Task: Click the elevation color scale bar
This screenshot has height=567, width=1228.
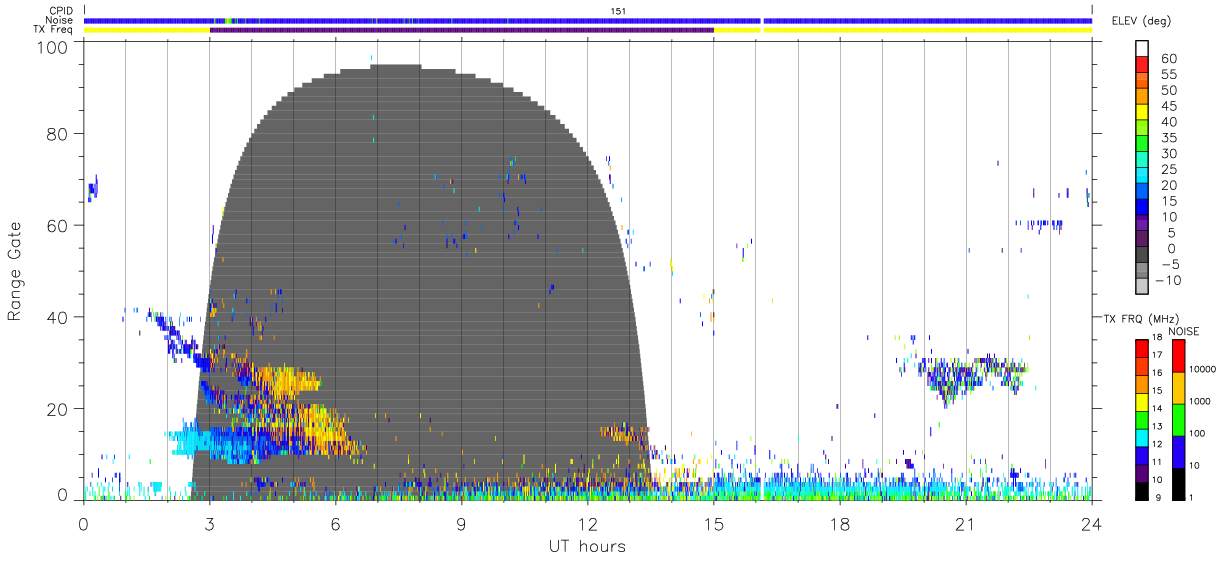Action: coord(1143,168)
